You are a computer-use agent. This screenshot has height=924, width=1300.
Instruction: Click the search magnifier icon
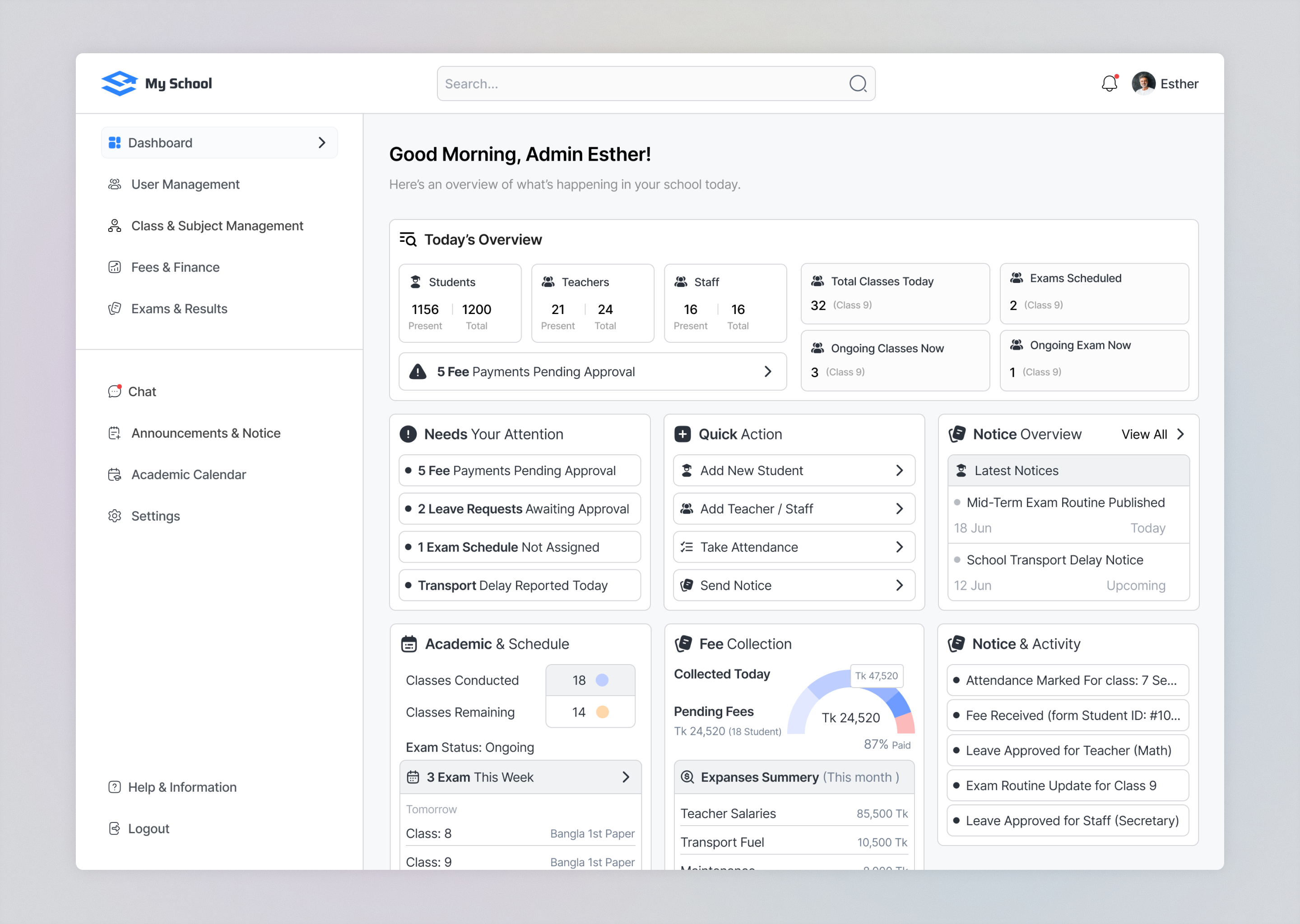[858, 83]
